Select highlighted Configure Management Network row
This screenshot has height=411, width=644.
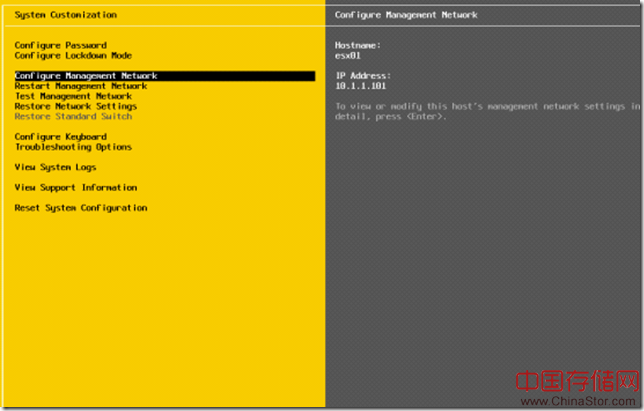[165, 76]
